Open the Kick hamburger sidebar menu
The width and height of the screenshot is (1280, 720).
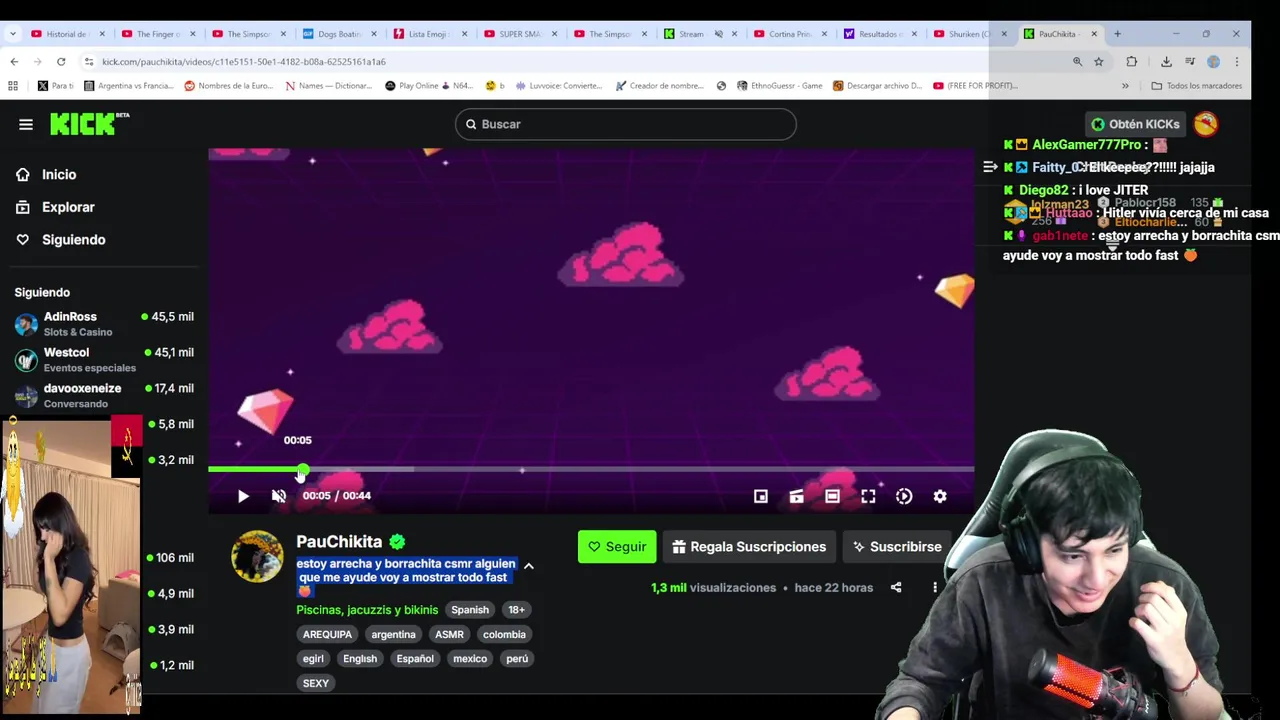[x=26, y=124]
